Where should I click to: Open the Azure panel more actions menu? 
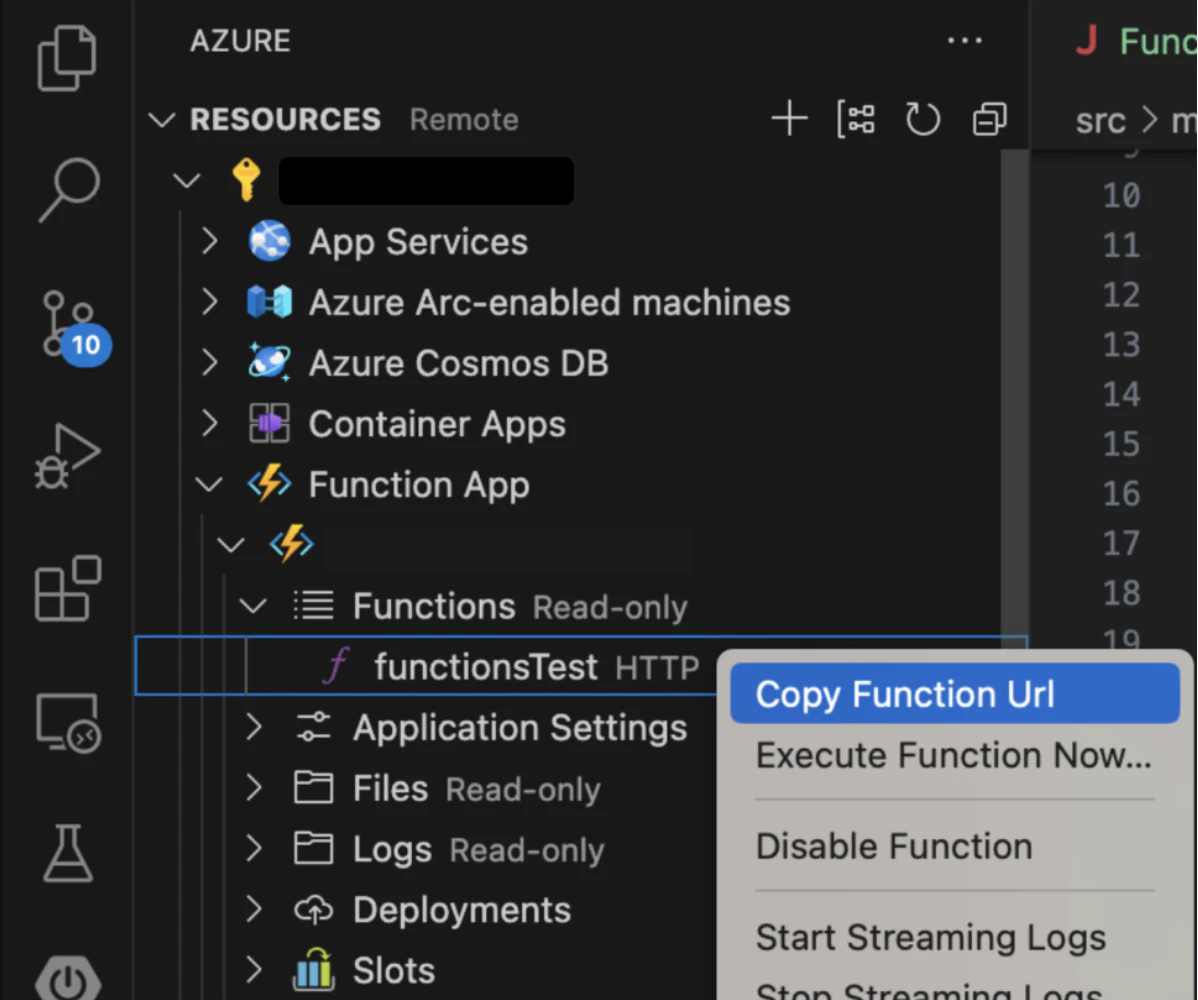tap(964, 40)
